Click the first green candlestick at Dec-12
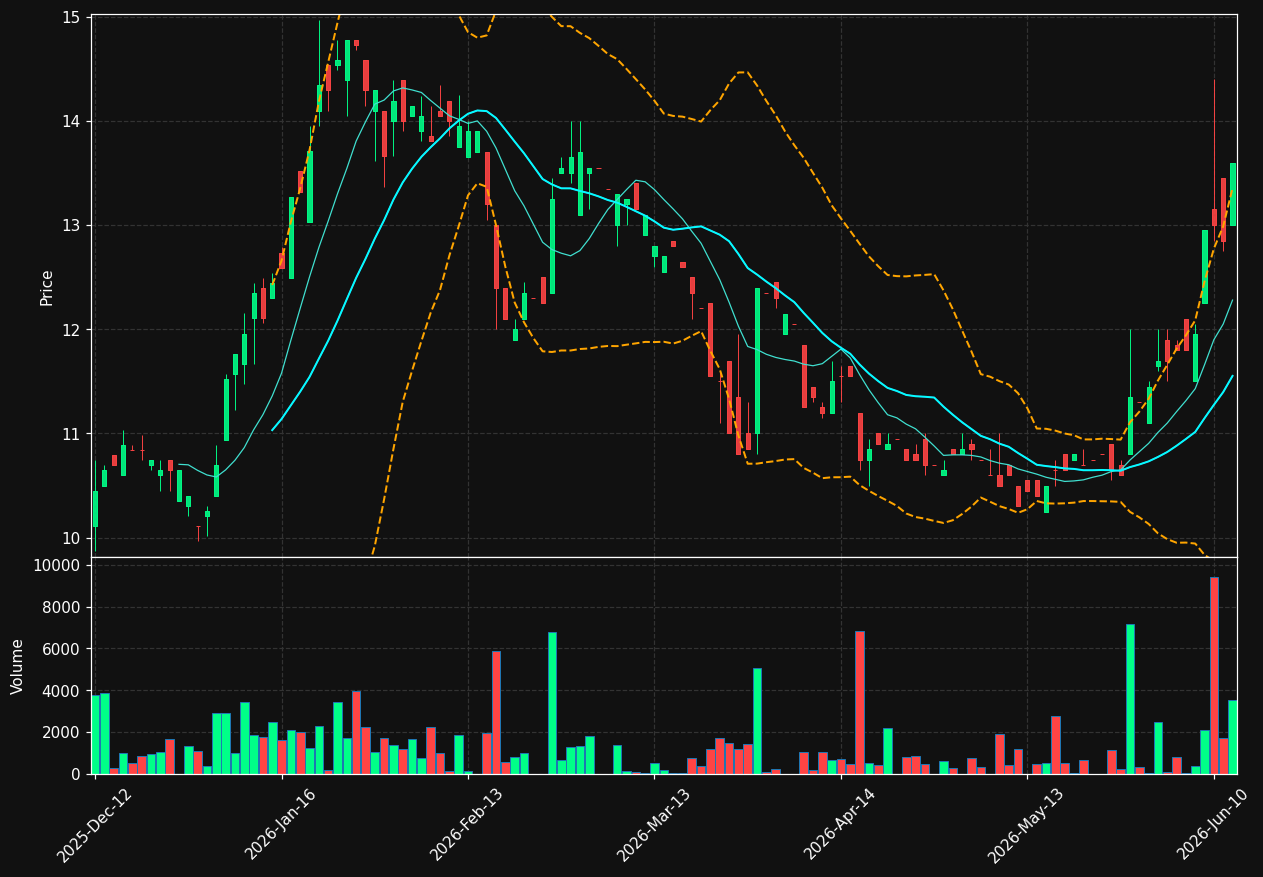This screenshot has height=877, width=1263. pyautogui.click(x=95, y=508)
